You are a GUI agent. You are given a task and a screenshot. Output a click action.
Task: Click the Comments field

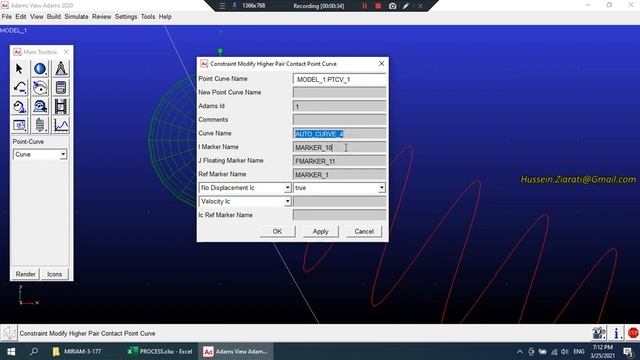(x=339, y=120)
